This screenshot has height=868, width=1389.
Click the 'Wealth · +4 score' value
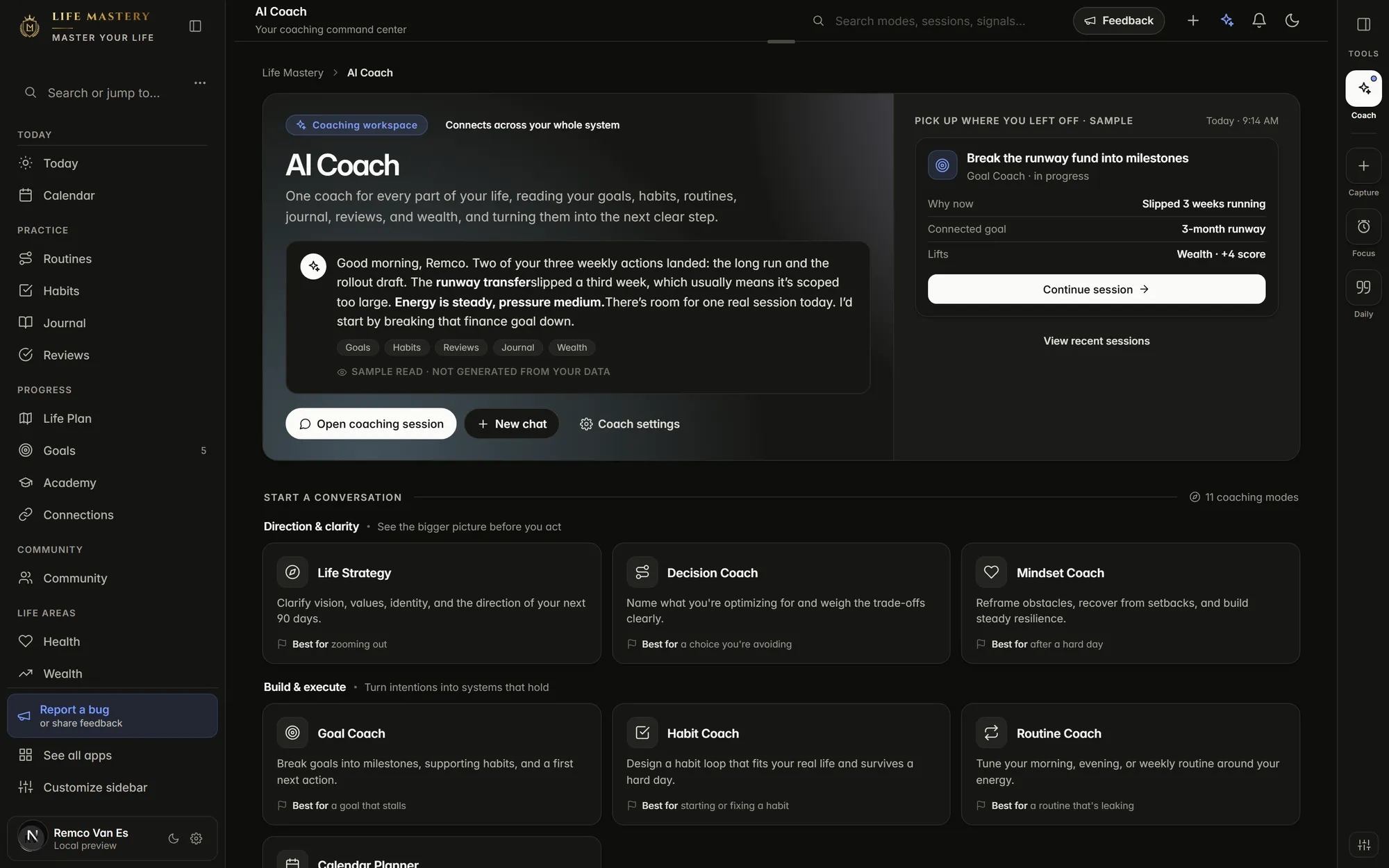coord(1221,254)
